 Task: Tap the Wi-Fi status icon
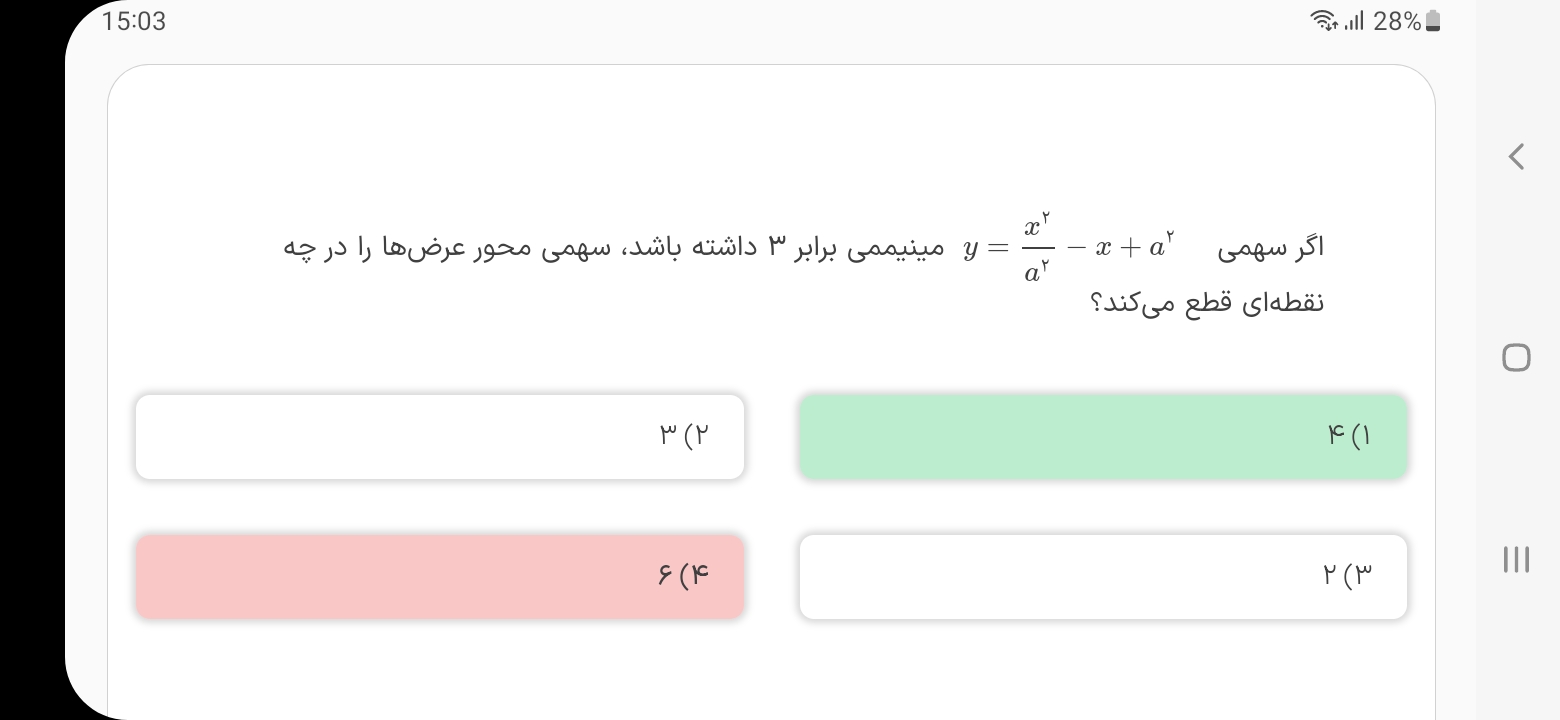[1323, 21]
